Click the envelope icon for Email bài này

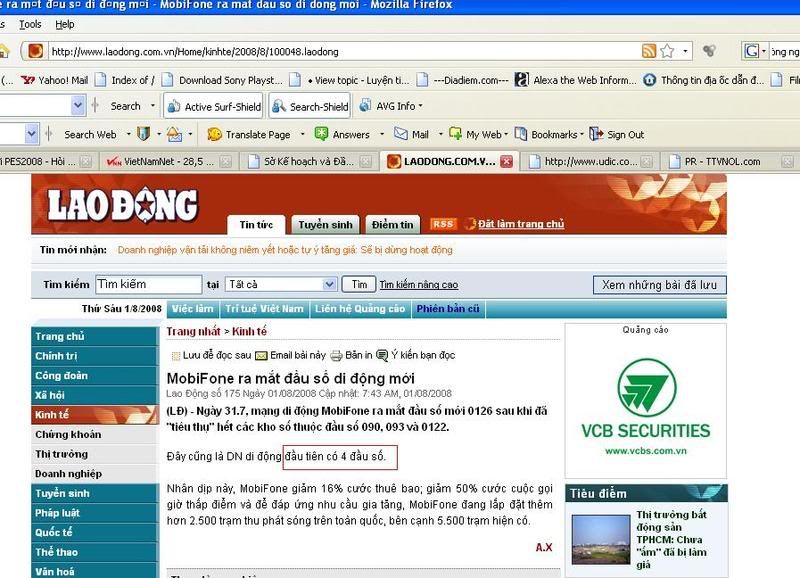(x=261, y=355)
